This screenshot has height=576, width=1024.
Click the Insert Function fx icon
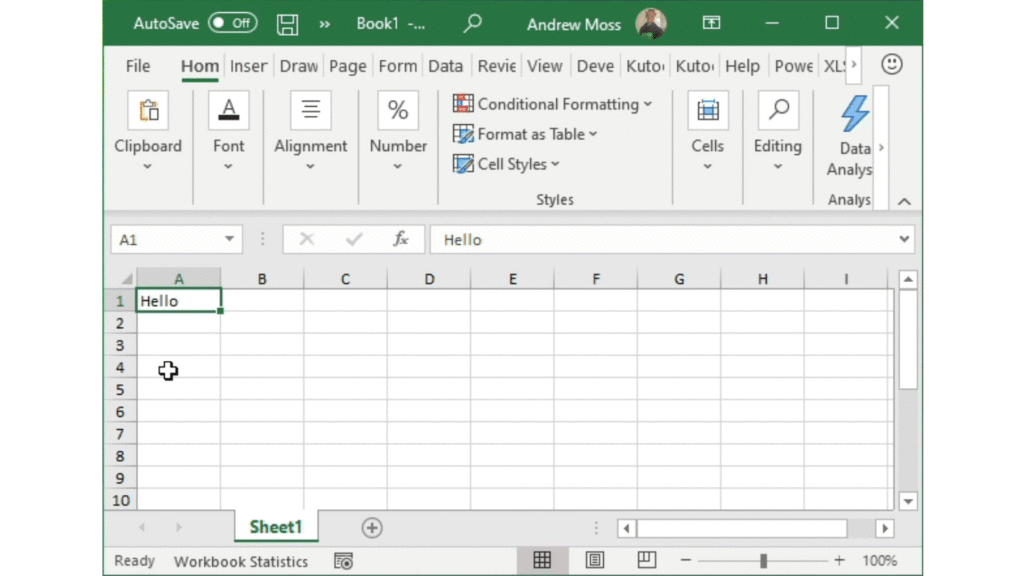click(x=400, y=240)
